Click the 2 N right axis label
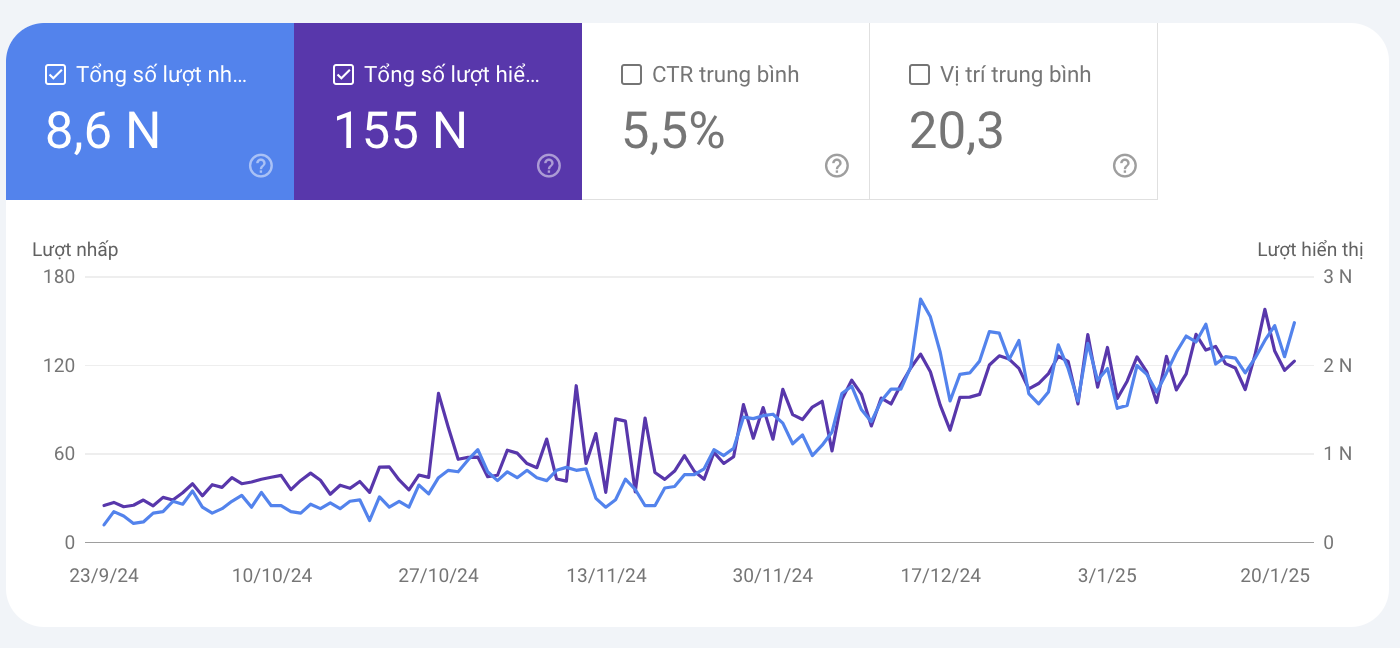 click(1337, 366)
